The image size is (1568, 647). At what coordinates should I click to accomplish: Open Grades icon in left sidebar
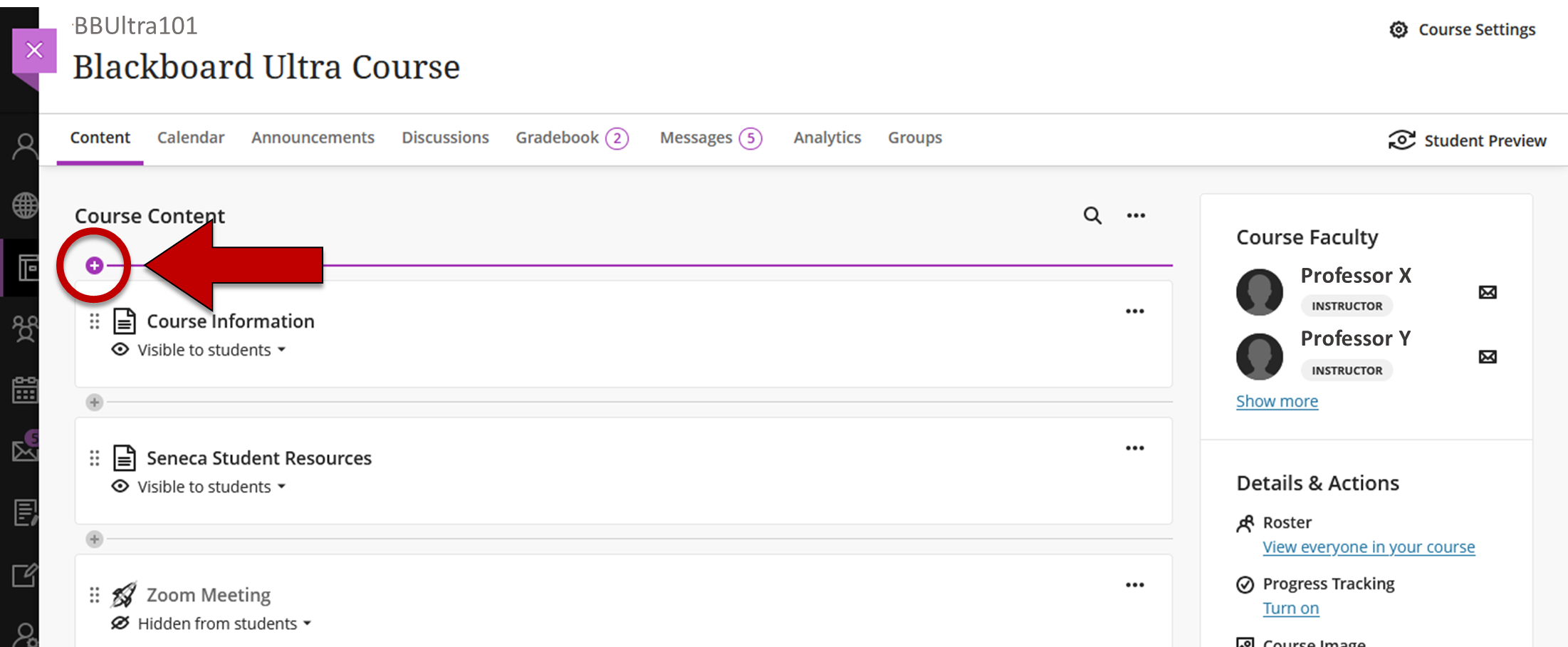tap(25, 512)
